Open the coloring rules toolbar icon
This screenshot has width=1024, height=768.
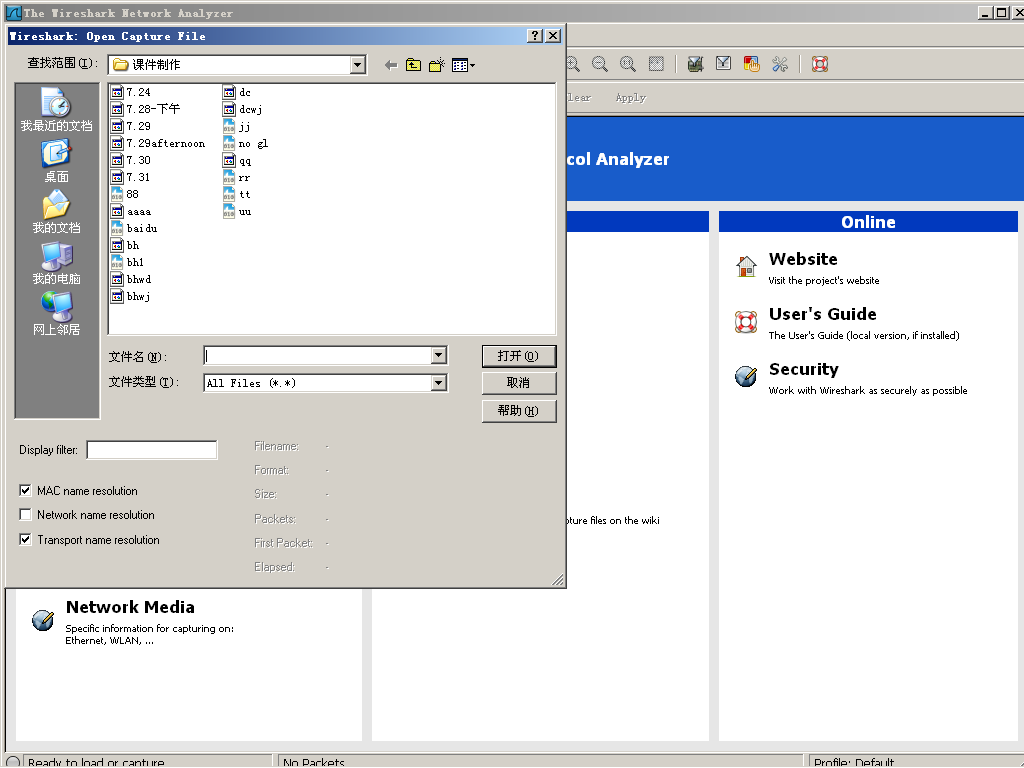[x=752, y=64]
